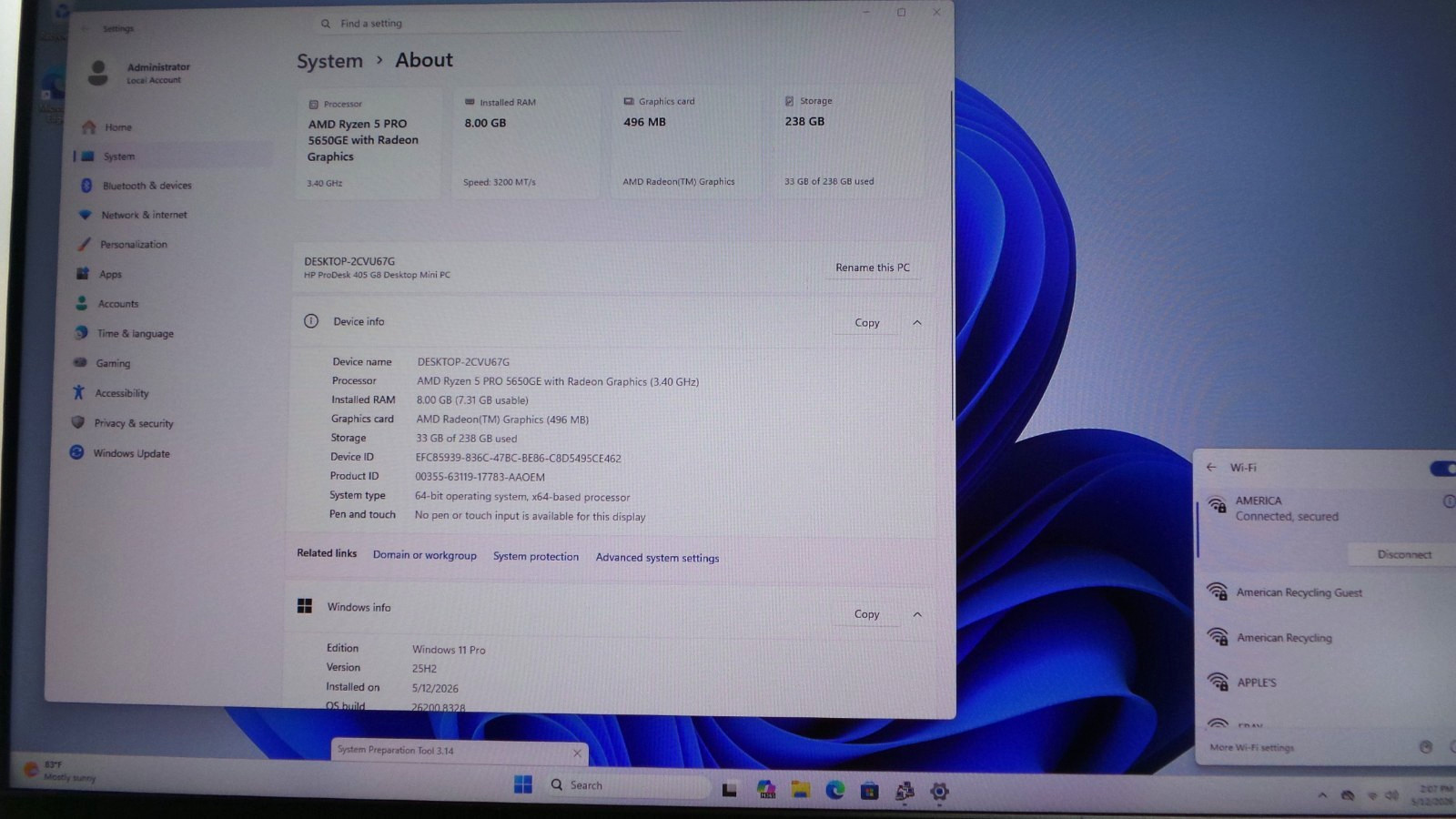Close the System Preparation Tool preview
This screenshot has width=1456, height=819.
tap(577, 753)
